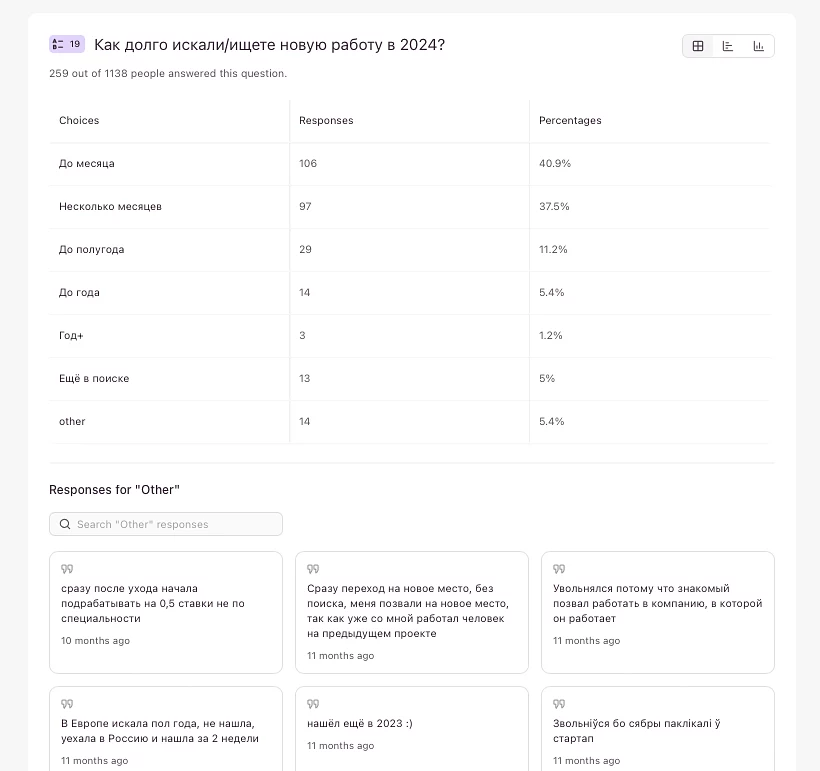Open the 'нашёл ещё в 2023 :)' response card

pos(411,730)
